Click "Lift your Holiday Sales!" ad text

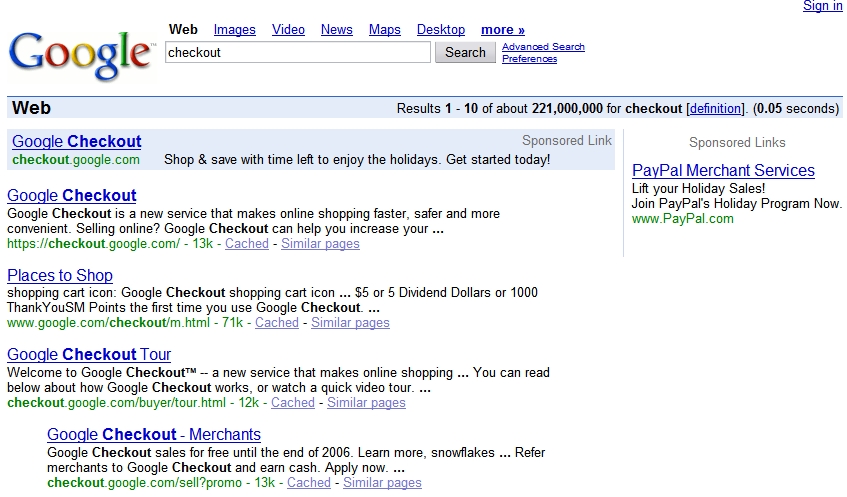tap(698, 189)
